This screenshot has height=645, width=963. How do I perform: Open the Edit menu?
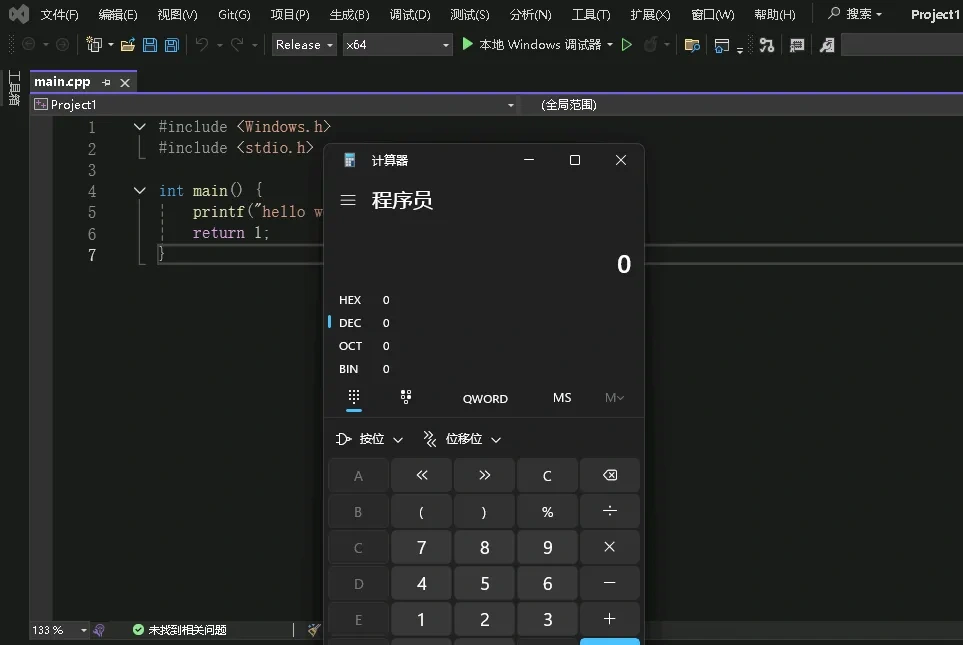click(118, 15)
